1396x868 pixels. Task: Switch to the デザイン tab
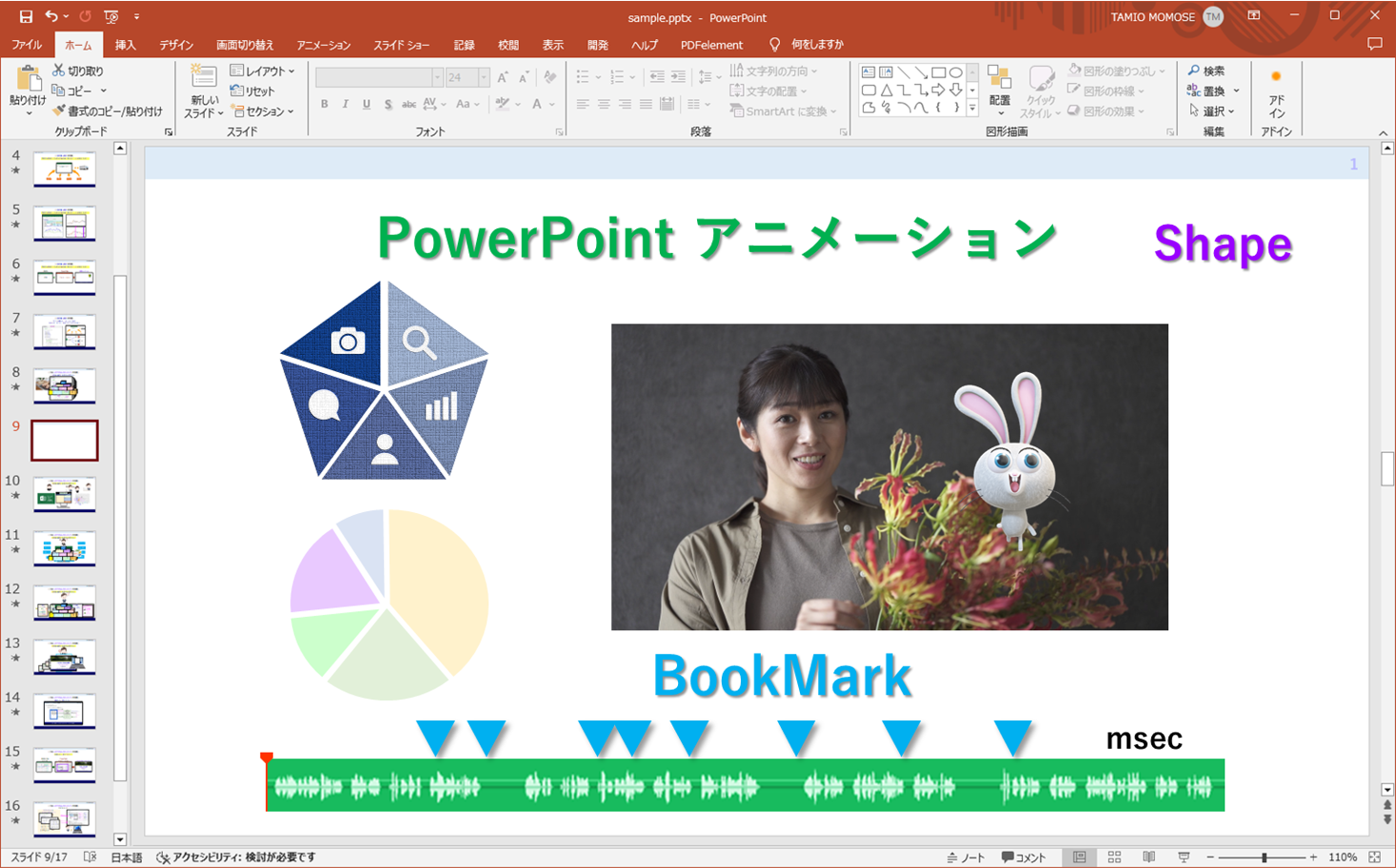pyautogui.click(x=176, y=45)
